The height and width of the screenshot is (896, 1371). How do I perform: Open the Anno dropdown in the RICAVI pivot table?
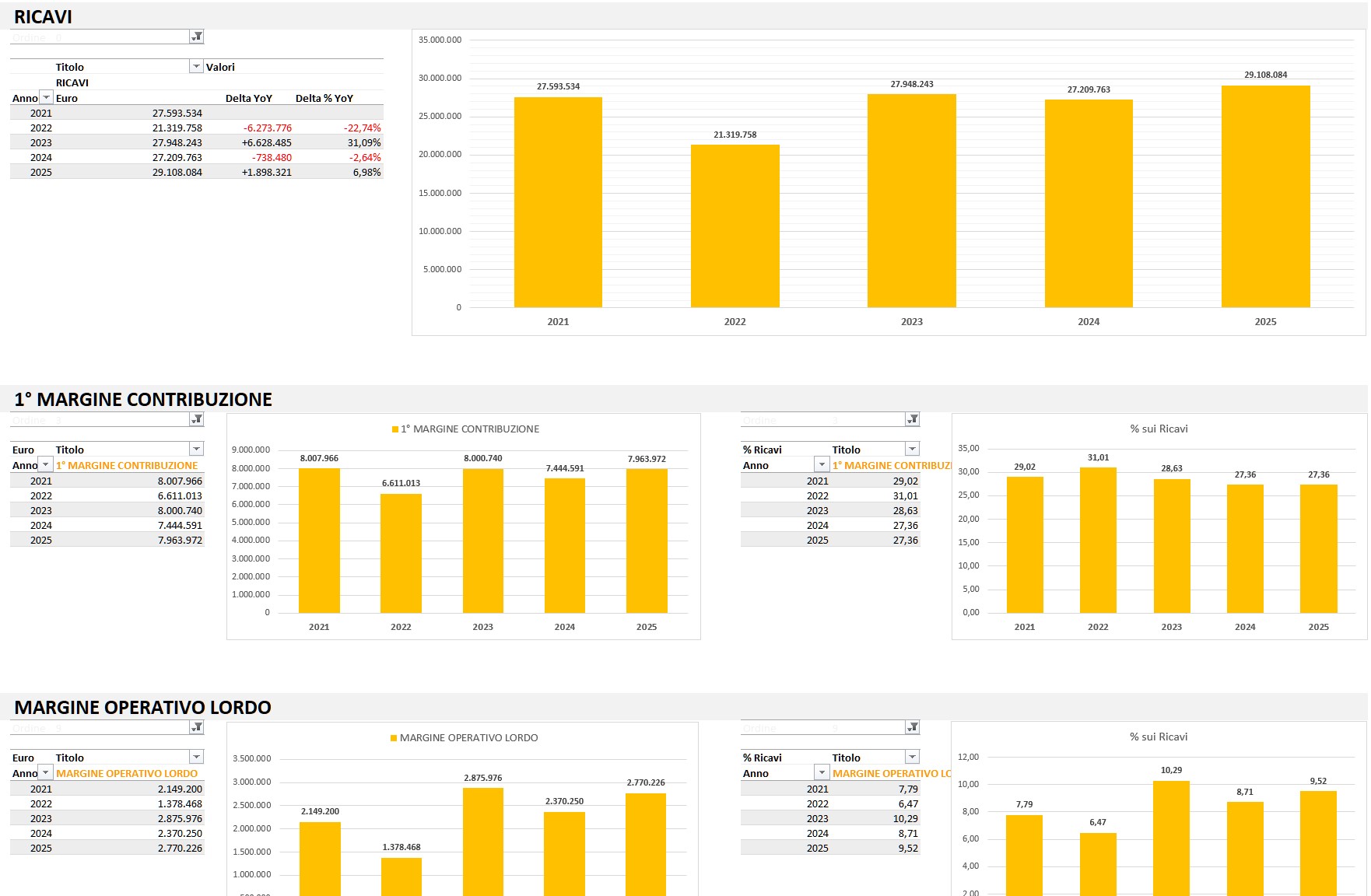tap(46, 98)
